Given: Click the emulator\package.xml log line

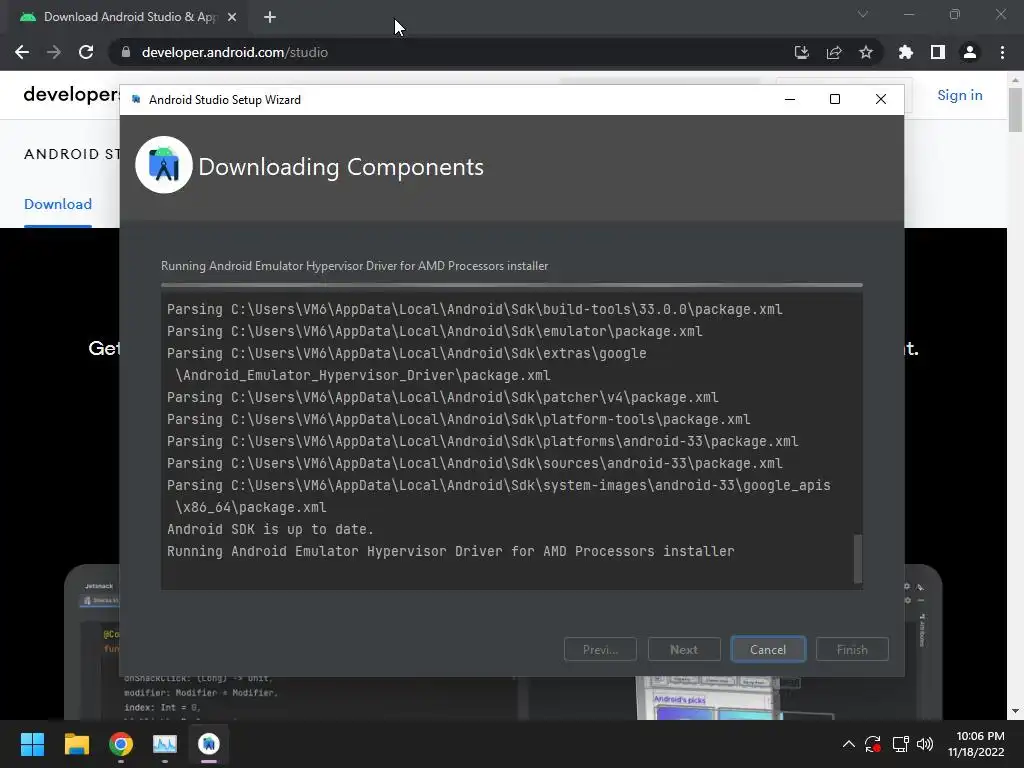Looking at the screenshot, I should [434, 331].
